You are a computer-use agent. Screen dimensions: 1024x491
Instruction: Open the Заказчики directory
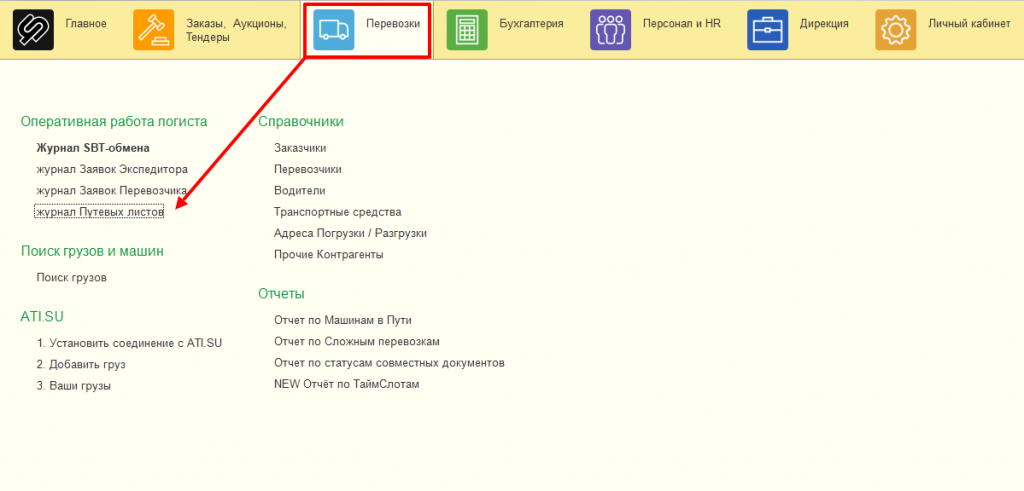[x=300, y=148]
